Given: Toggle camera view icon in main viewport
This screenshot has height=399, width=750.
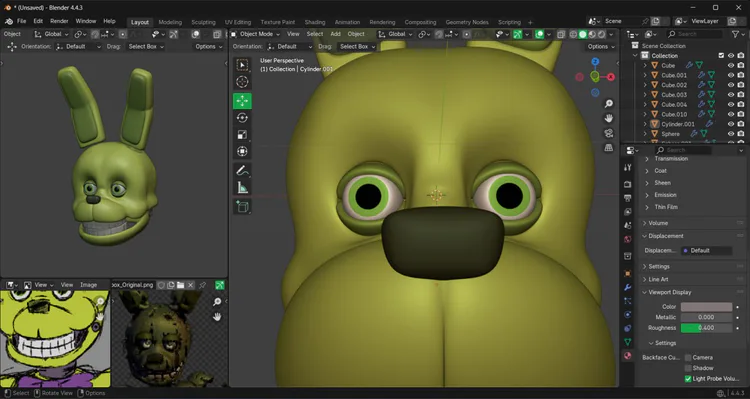Looking at the screenshot, I should point(608,133).
